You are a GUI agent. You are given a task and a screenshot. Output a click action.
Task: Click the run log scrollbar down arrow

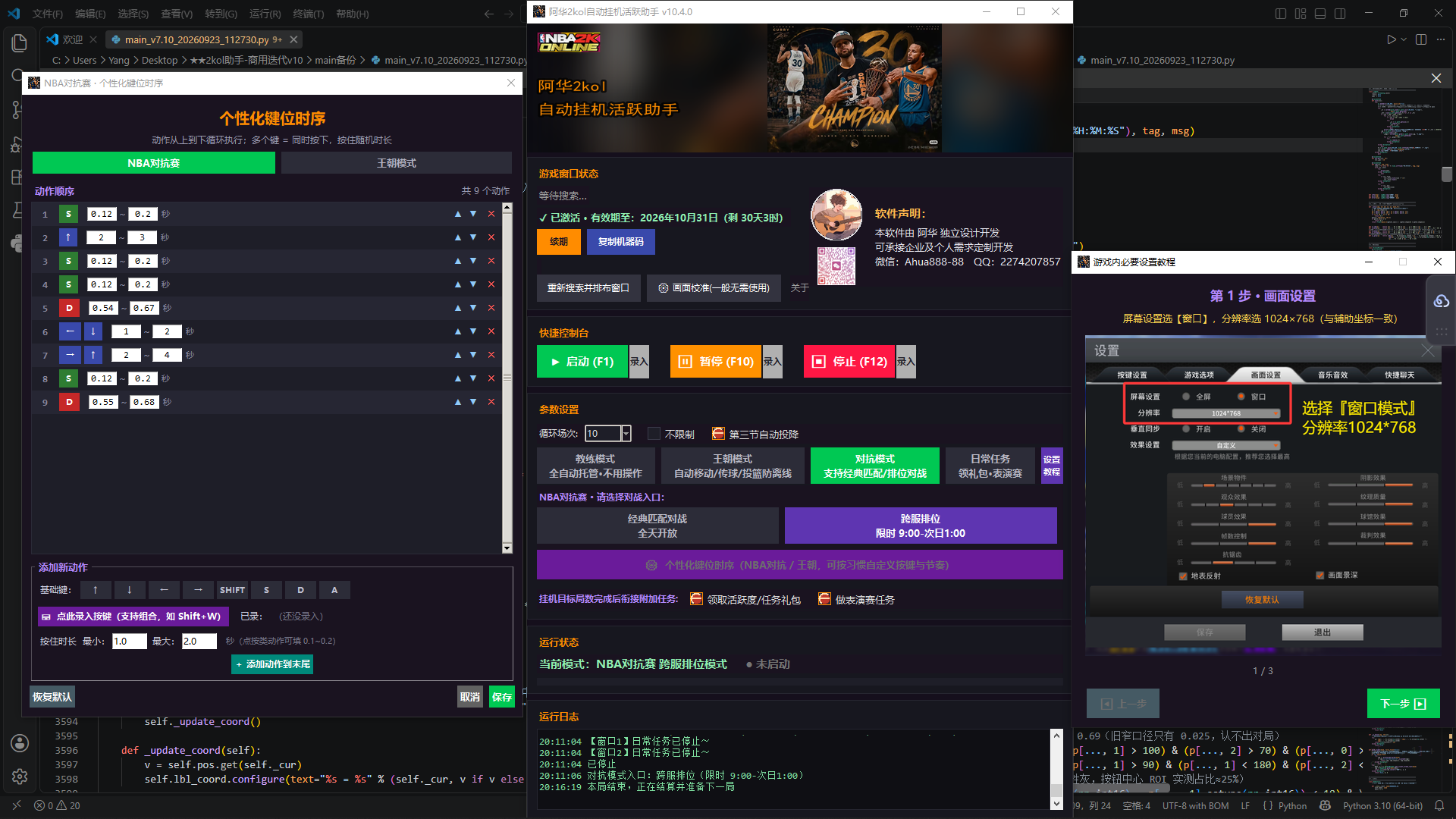1056,804
